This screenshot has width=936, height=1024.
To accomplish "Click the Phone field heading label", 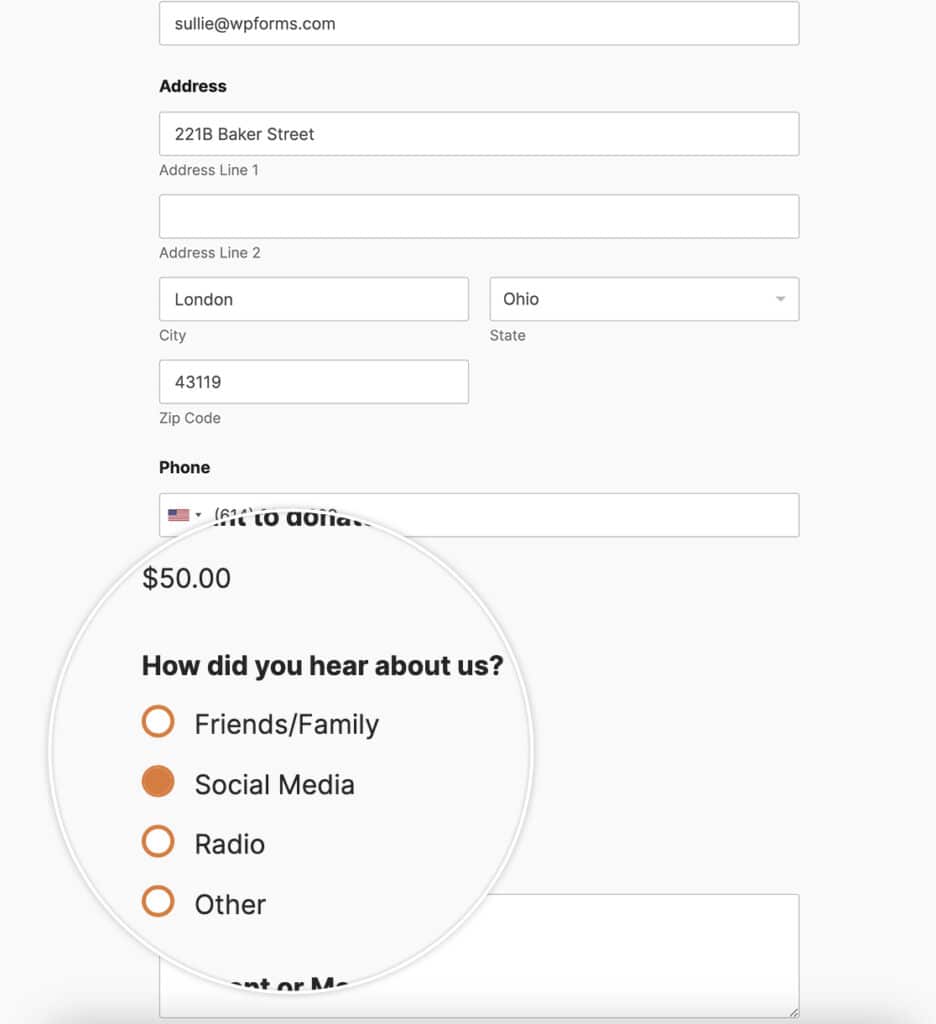I will click(x=185, y=468).
